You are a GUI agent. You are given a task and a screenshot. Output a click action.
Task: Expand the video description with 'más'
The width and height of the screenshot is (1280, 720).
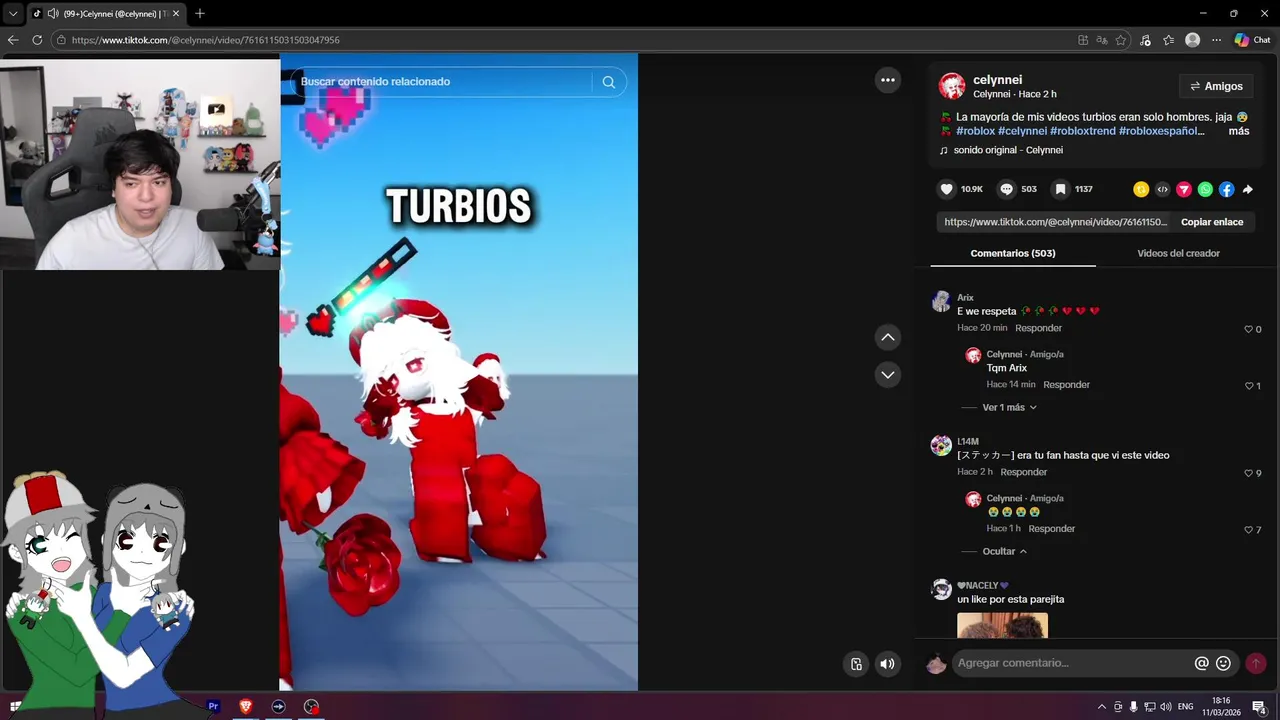point(1239,131)
